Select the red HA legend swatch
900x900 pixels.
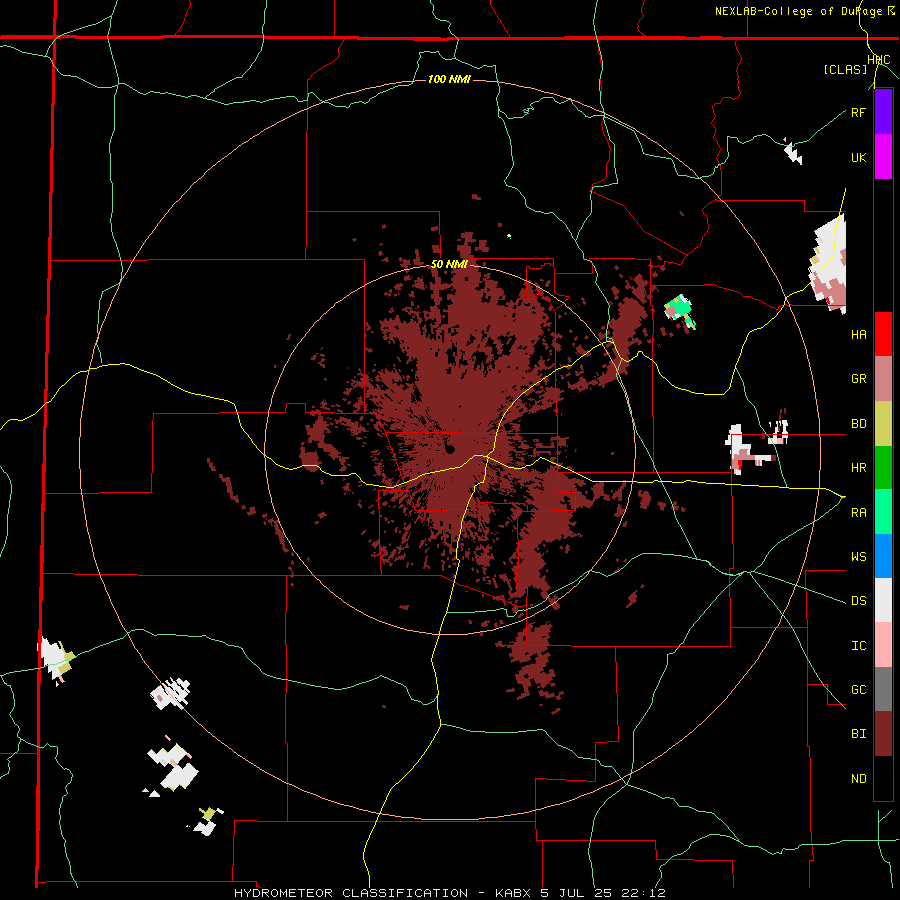883,334
